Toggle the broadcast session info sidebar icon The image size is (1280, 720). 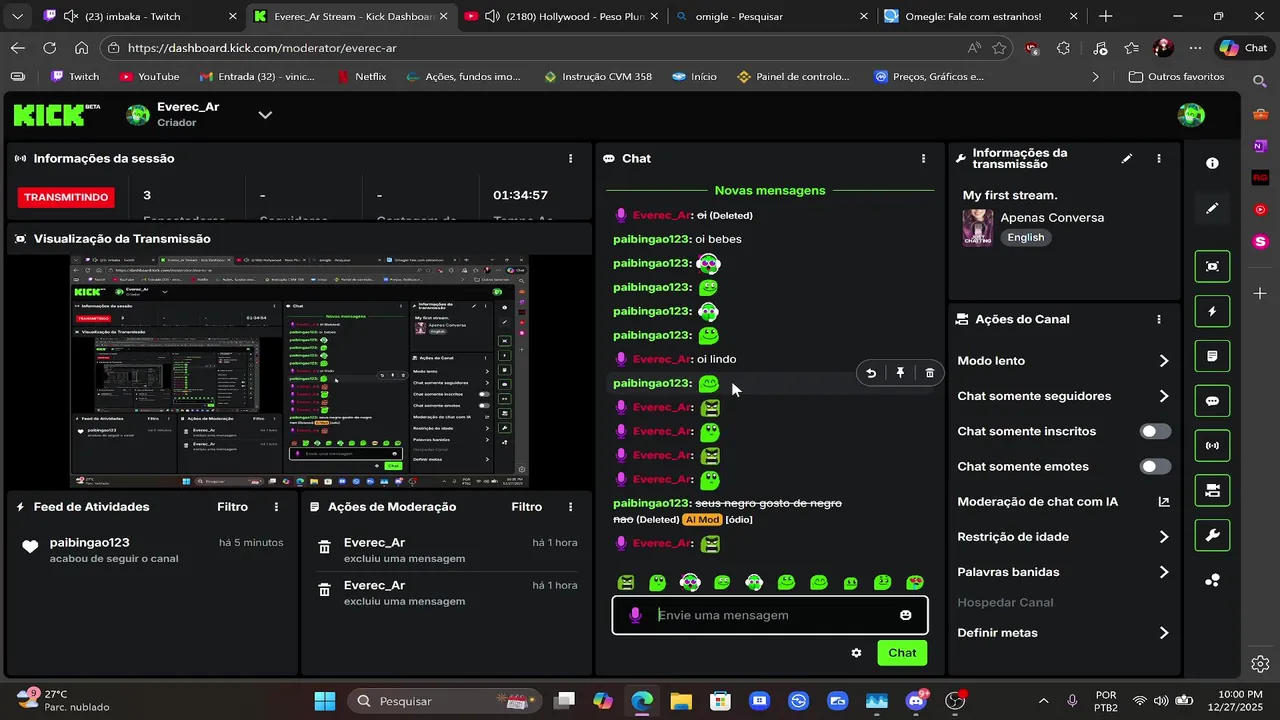pos(1212,446)
